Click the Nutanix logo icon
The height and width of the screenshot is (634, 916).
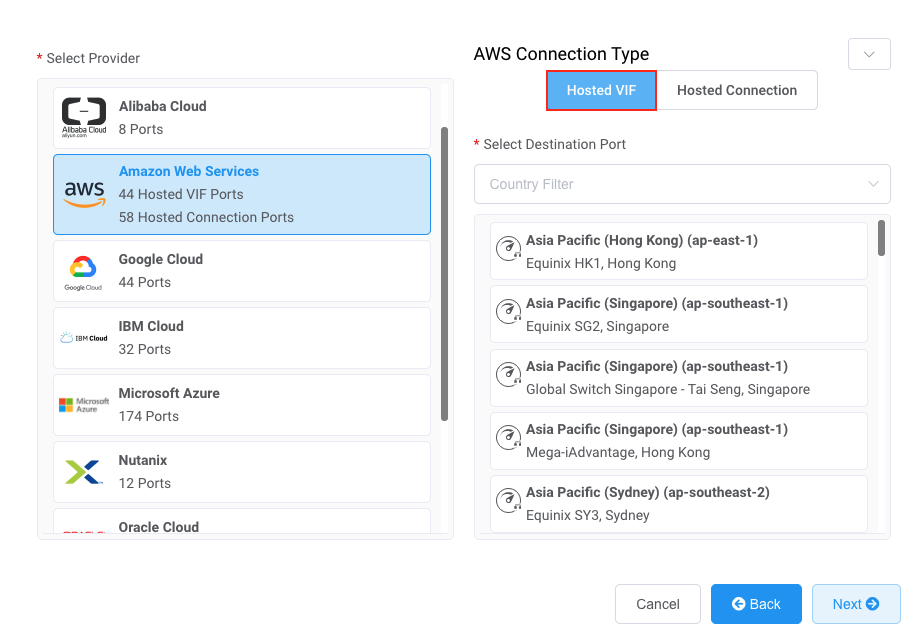coord(84,472)
